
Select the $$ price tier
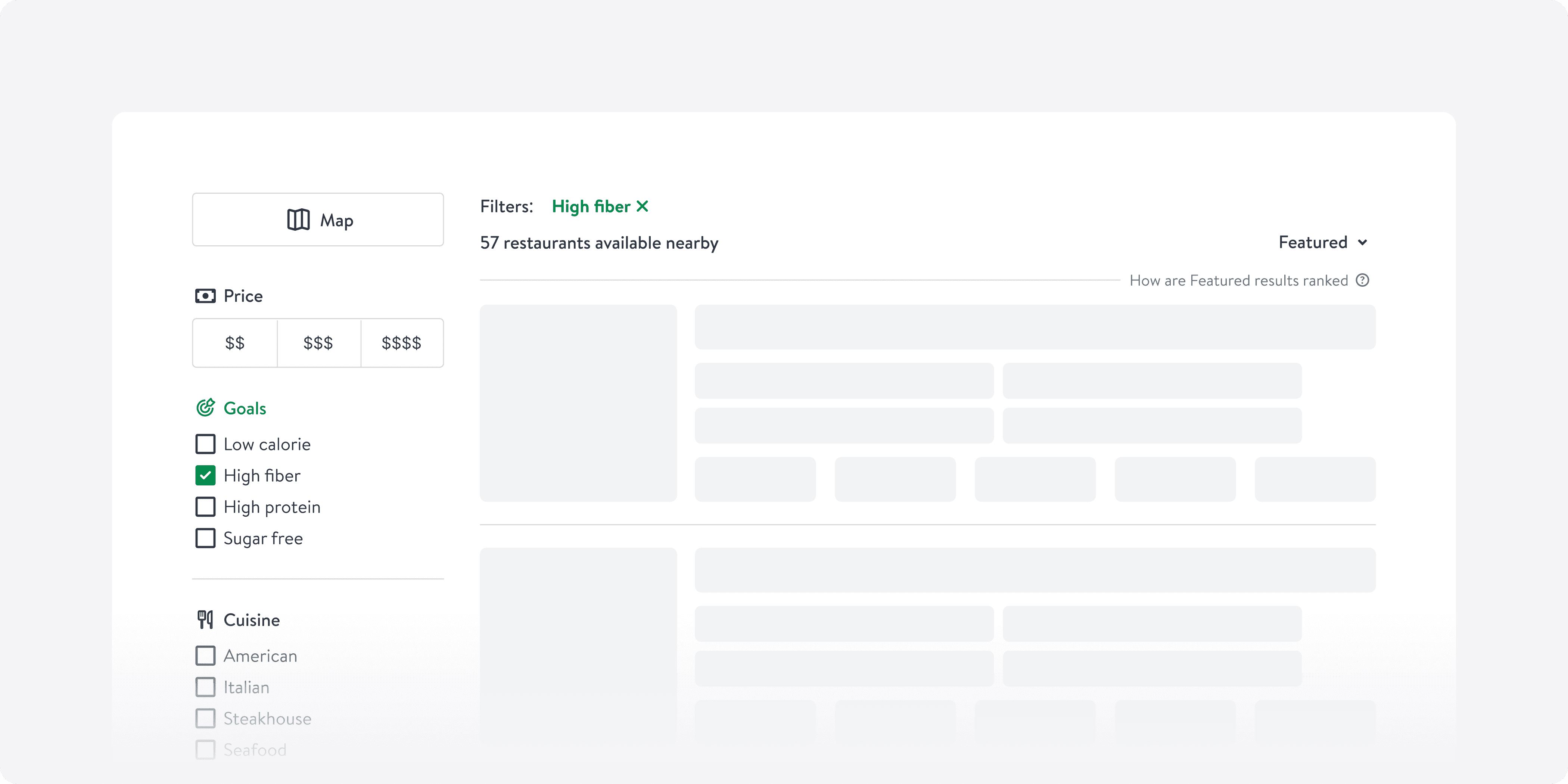tap(235, 343)
